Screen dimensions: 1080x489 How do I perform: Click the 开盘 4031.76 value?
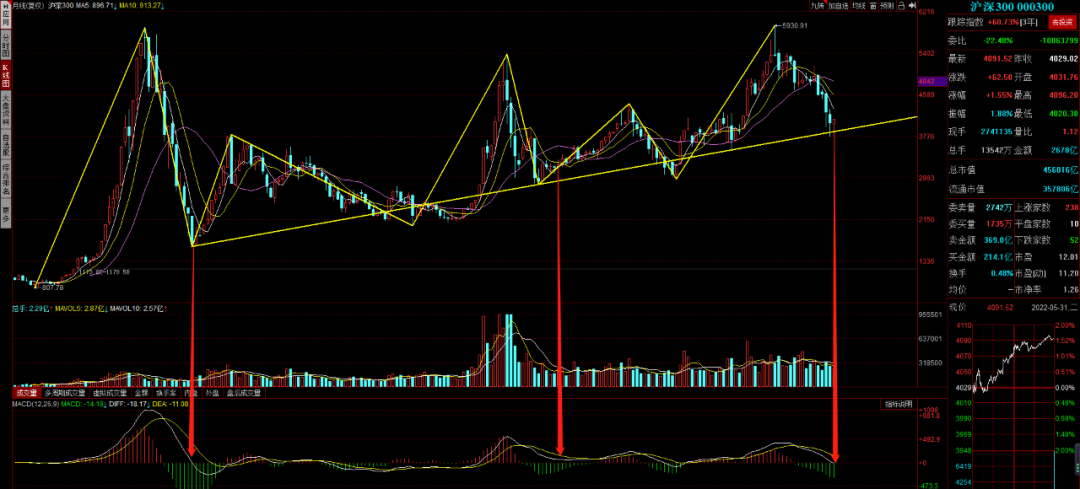pos(1062,77)
